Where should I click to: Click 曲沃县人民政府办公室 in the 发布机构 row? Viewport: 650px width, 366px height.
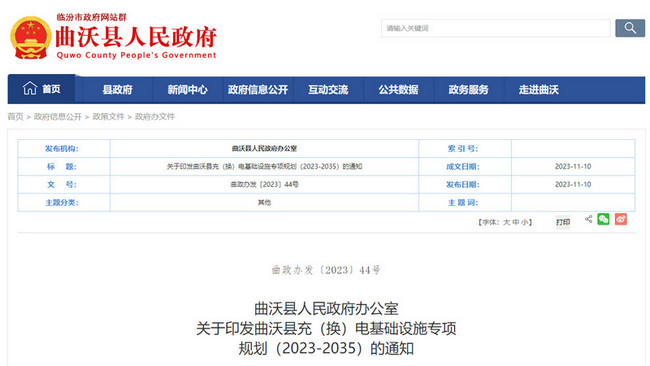pos(264,148)
